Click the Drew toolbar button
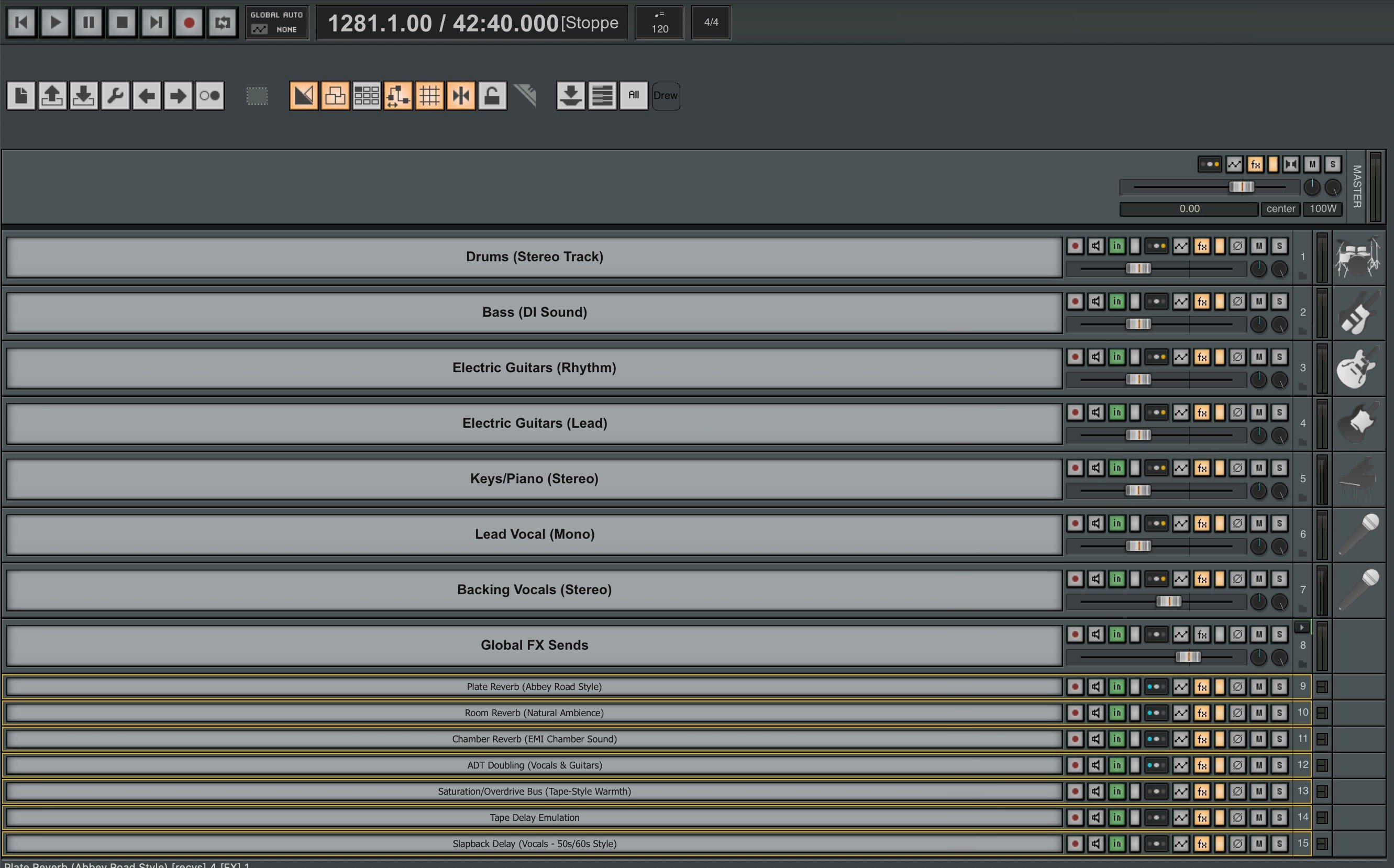Viewport: 1394px width, 868px height. pyautogui.click(x=666, y=95)
